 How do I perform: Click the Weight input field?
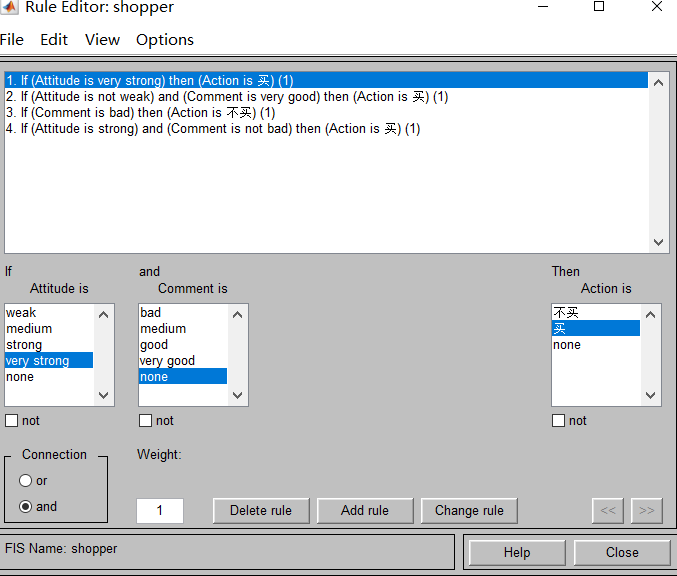click(160, 511)
